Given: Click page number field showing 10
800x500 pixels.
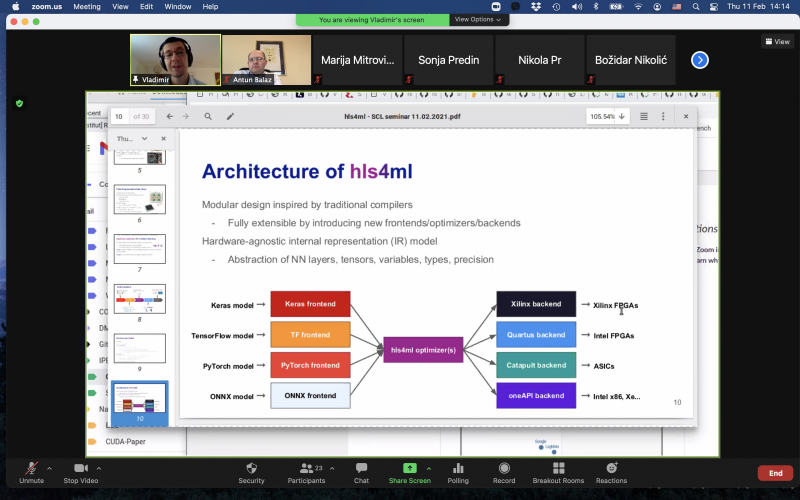Looking at the screenshot, I should point(119,116).
